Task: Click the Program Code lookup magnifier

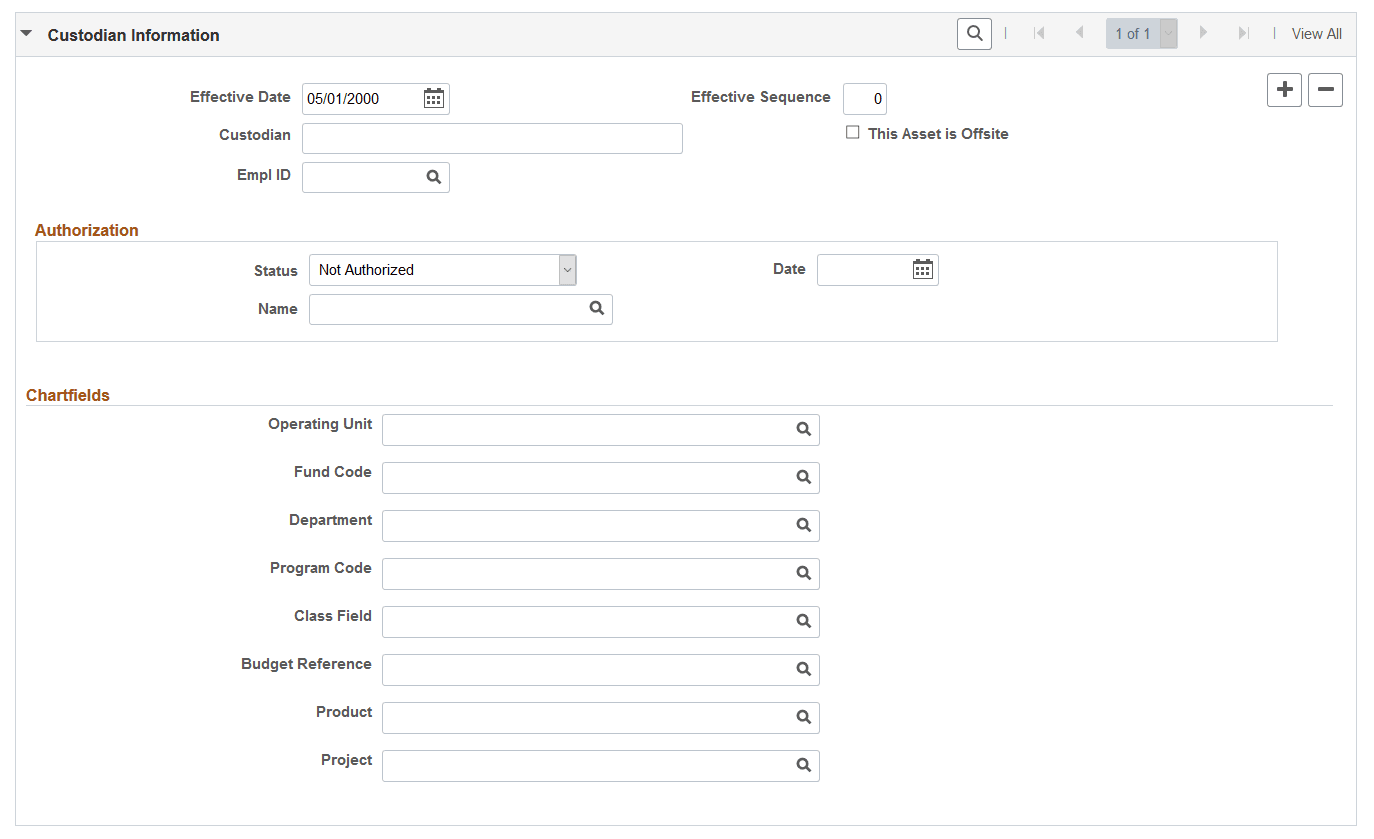Action: 803,573
